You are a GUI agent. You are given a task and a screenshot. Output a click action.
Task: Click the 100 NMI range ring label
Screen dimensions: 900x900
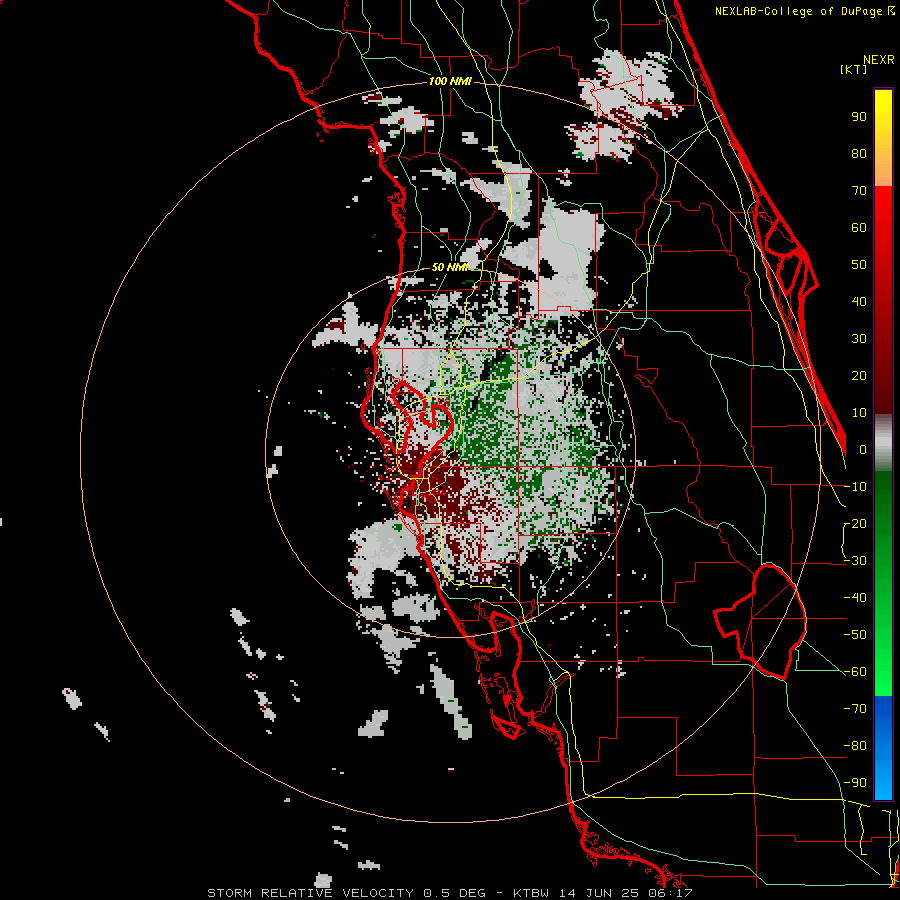tap(450, 82)
